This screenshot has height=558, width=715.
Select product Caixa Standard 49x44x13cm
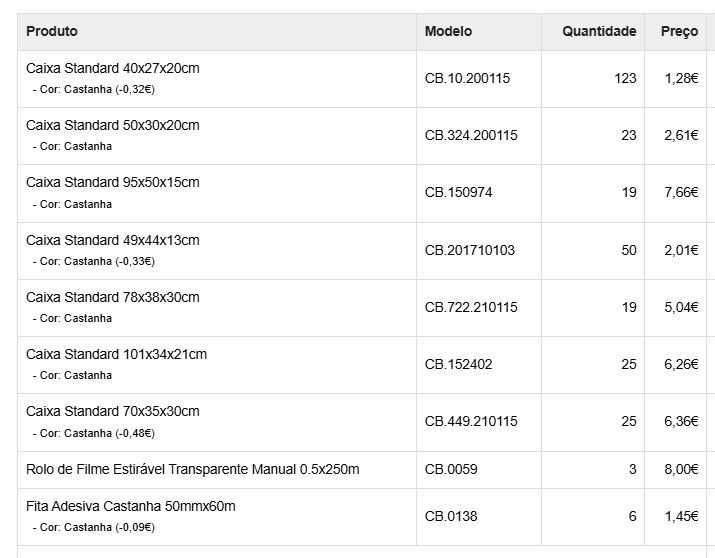(x=113, y=240)
